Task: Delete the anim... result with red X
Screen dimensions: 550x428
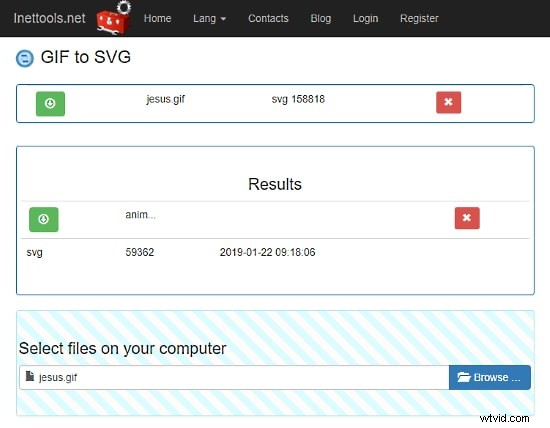Action: [x=467, y=218]
